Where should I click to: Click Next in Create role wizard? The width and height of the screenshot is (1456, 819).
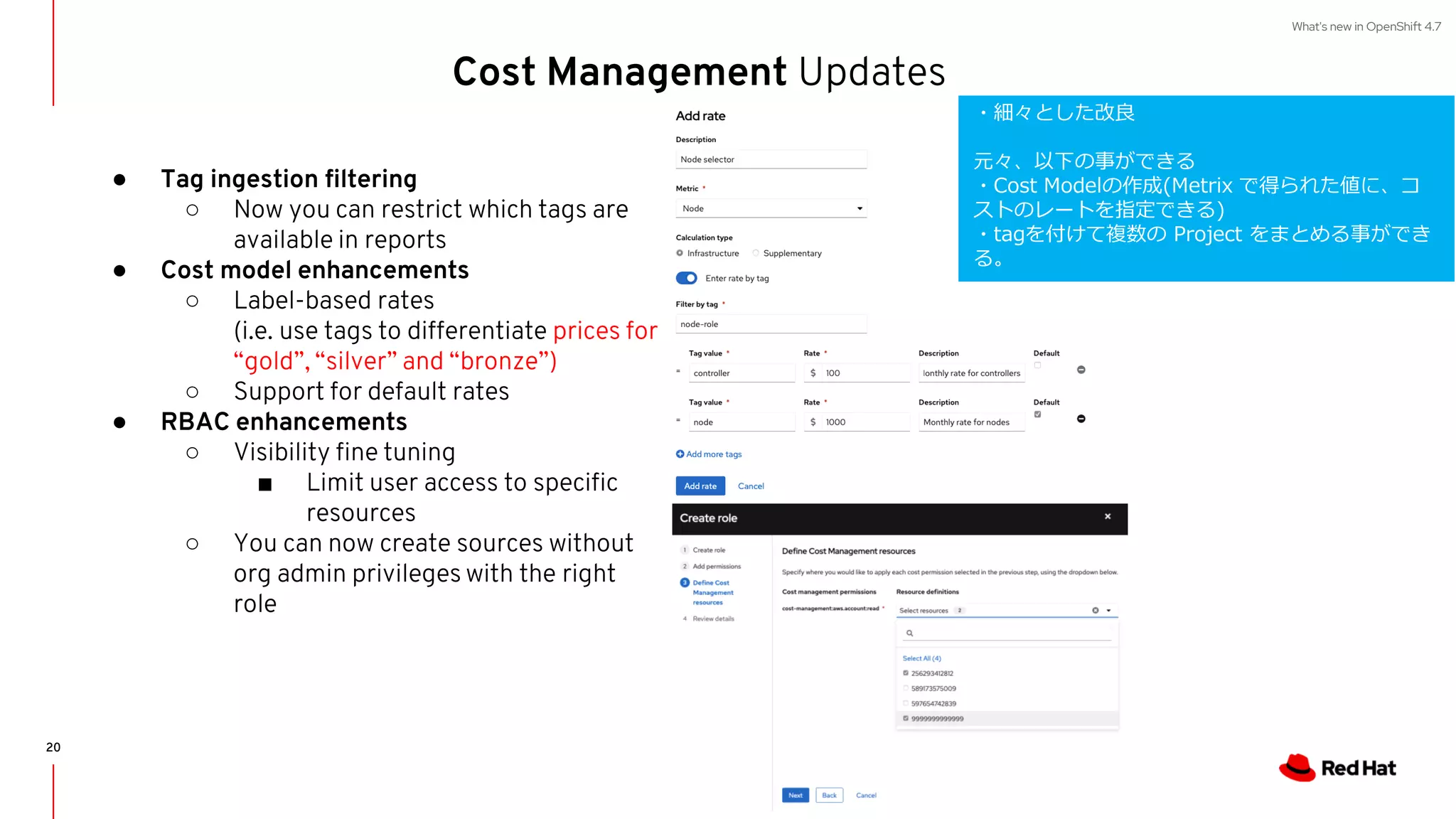coord(796,795)
